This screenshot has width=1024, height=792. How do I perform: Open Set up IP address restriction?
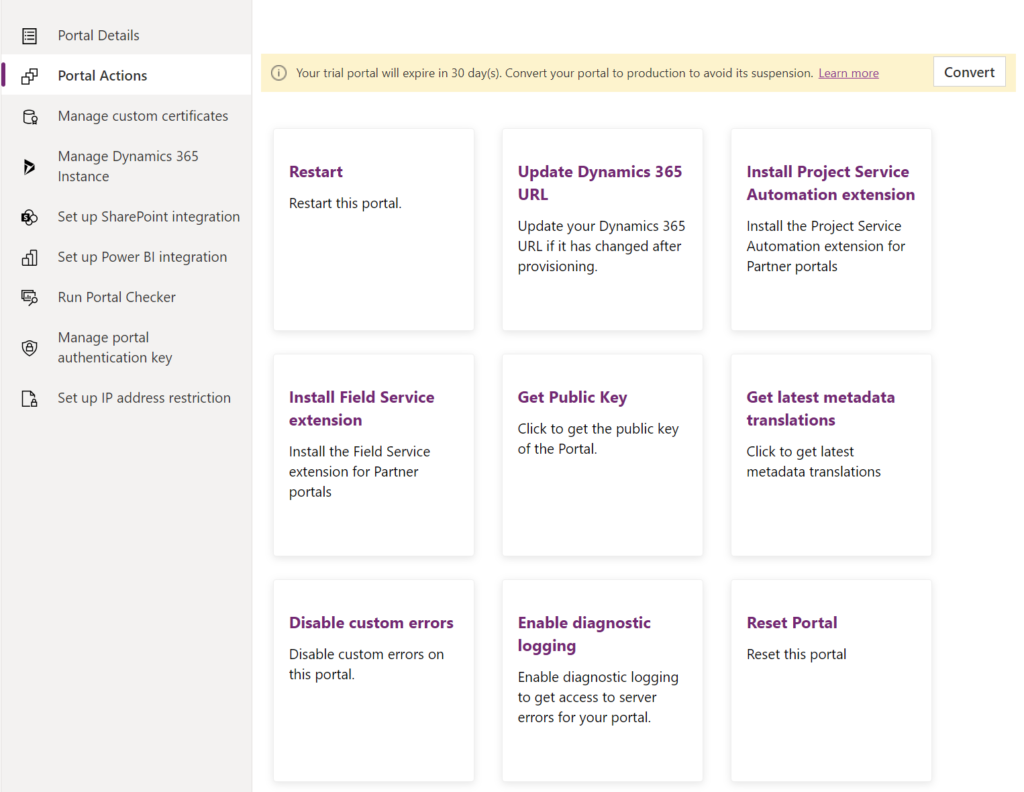pos(126,398)
